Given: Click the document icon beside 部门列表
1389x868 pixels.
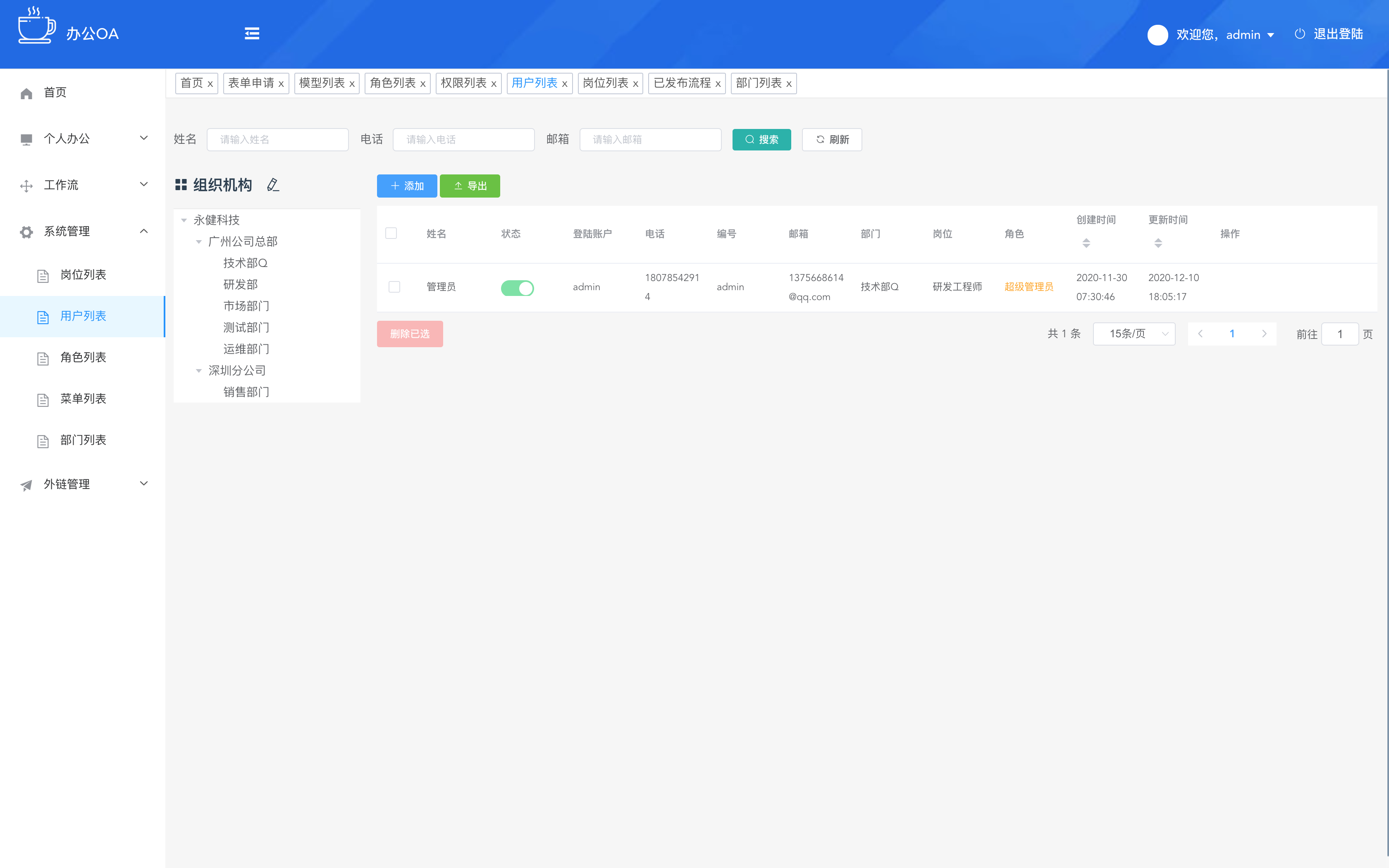Looking at the screenshot, I should click(43, 441).
